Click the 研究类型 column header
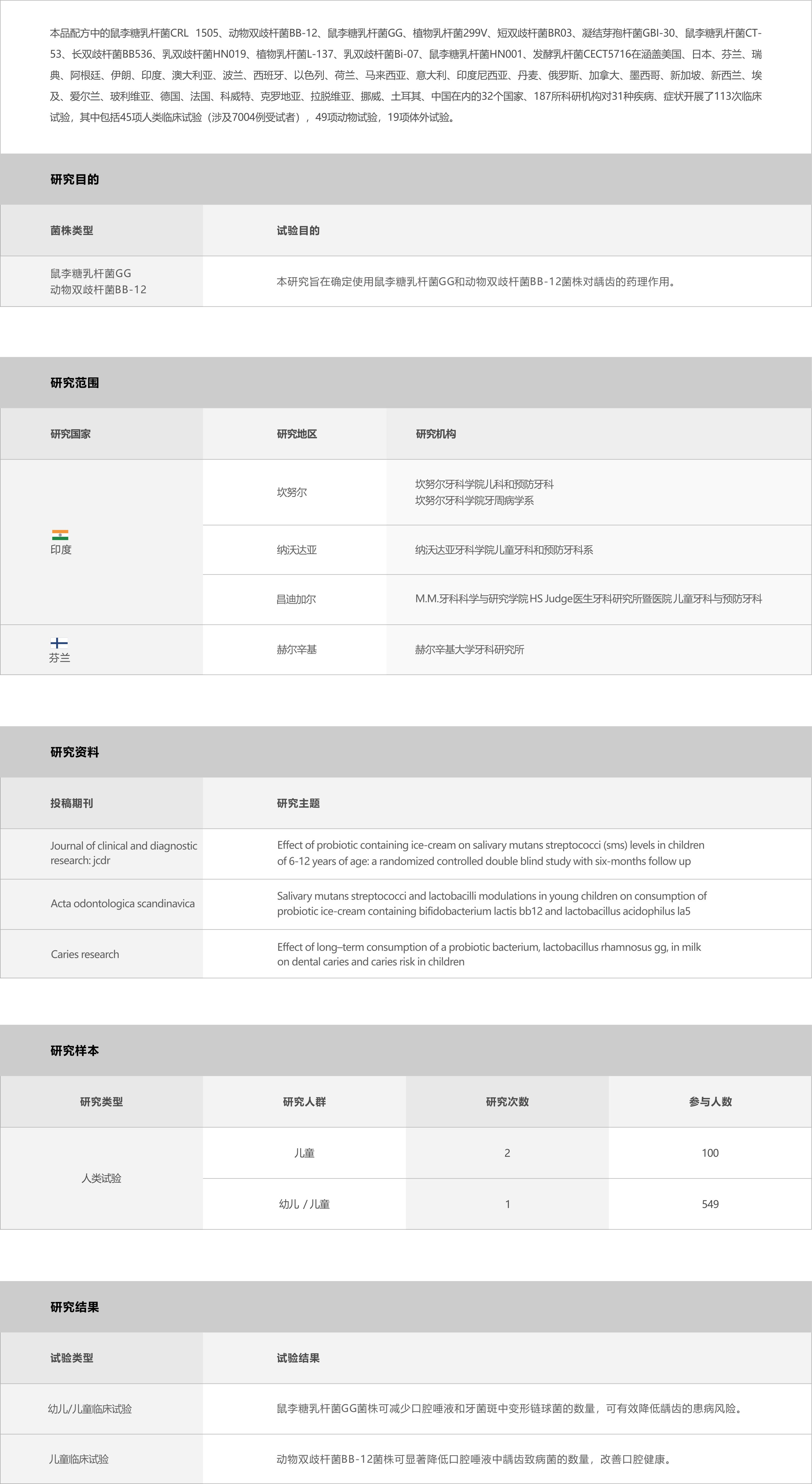 101,1101
